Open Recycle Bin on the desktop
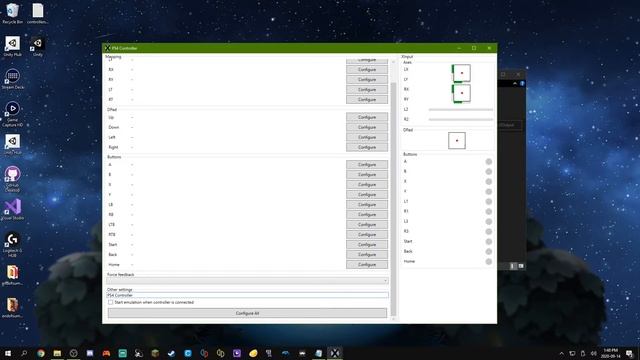 (12, 13)
